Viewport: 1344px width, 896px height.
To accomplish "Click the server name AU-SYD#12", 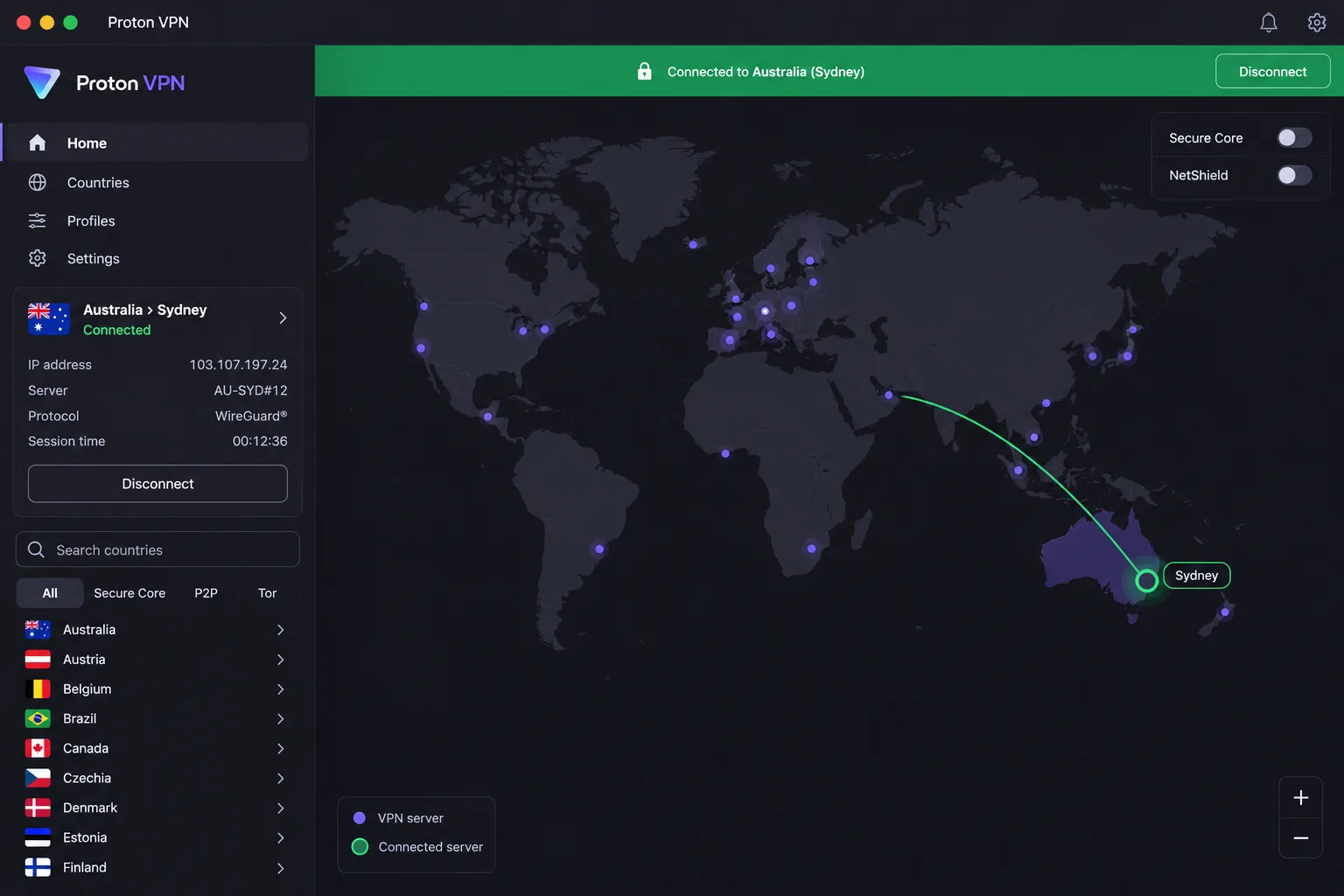I will (250, 390).
